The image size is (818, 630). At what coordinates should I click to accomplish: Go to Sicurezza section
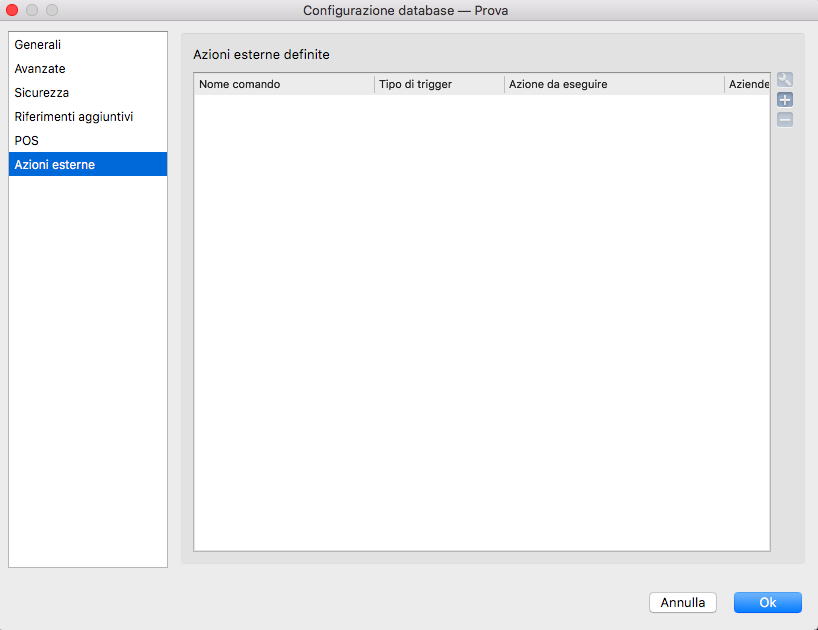click(x=42, y=93)
